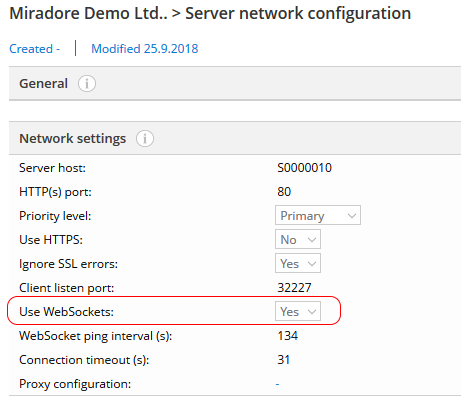Image resolution: width=461 pixels, height=405 pixels.
Task: Click the Client listen port value 32227
Action: 294,288
